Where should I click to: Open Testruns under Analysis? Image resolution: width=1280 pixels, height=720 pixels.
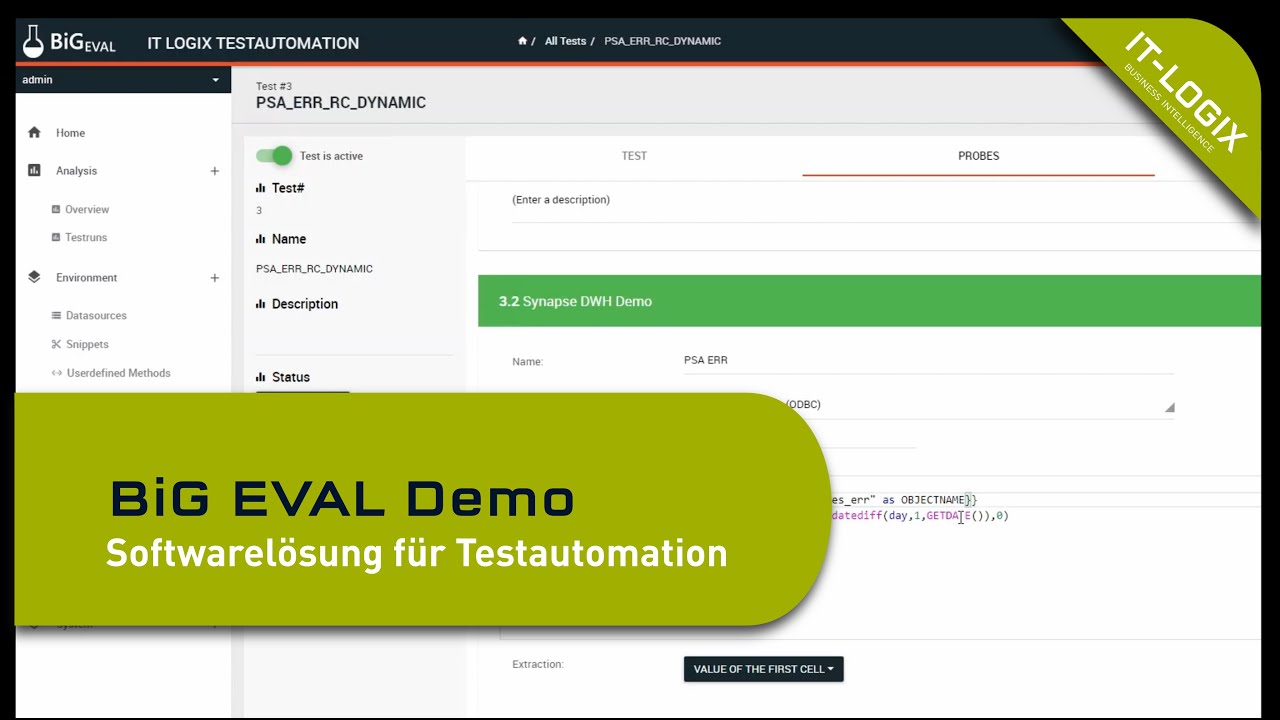pyautogui.click(x=86, y=238)
